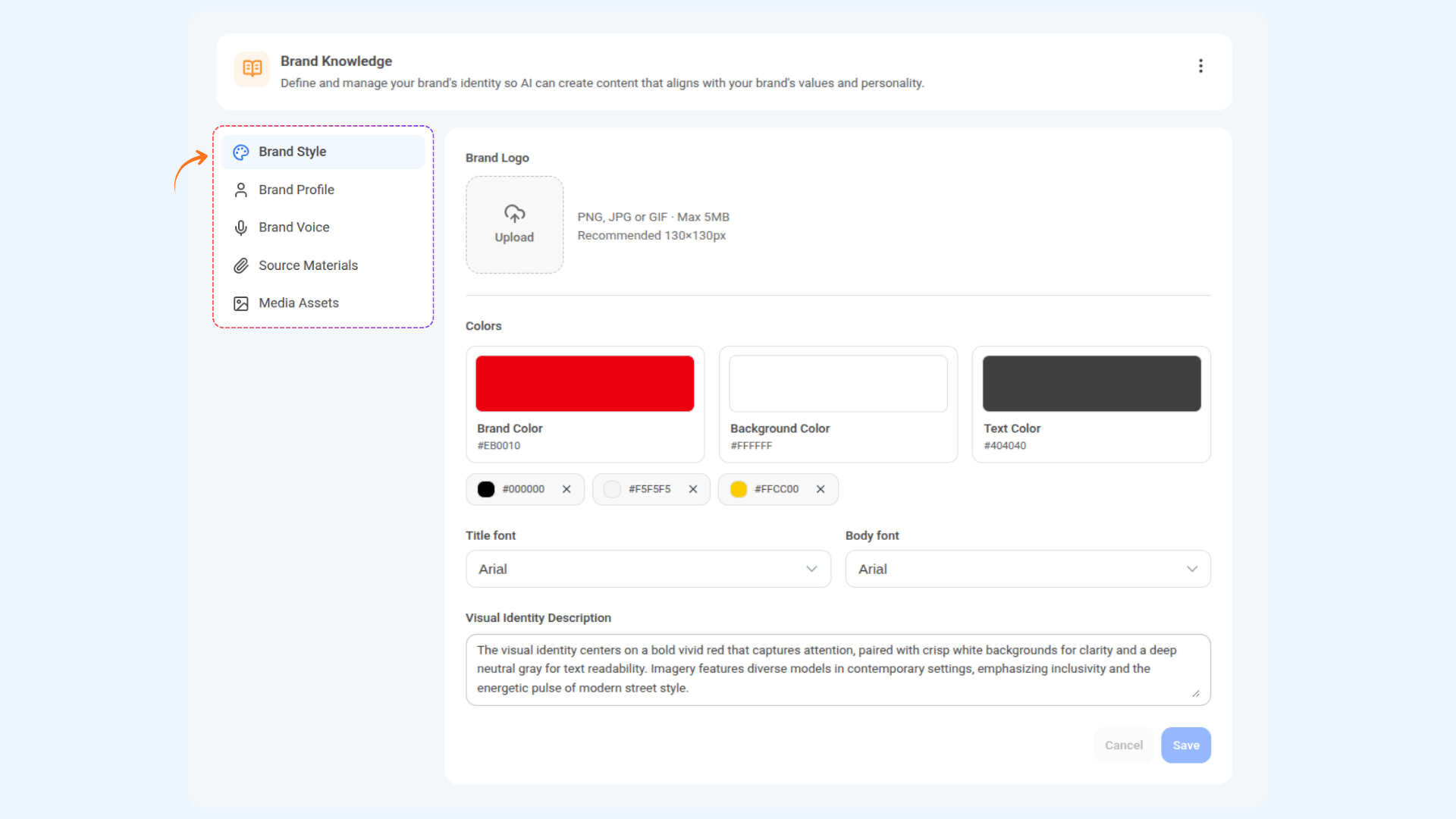Click the #FFCC00 chip text

click(777, 489)
